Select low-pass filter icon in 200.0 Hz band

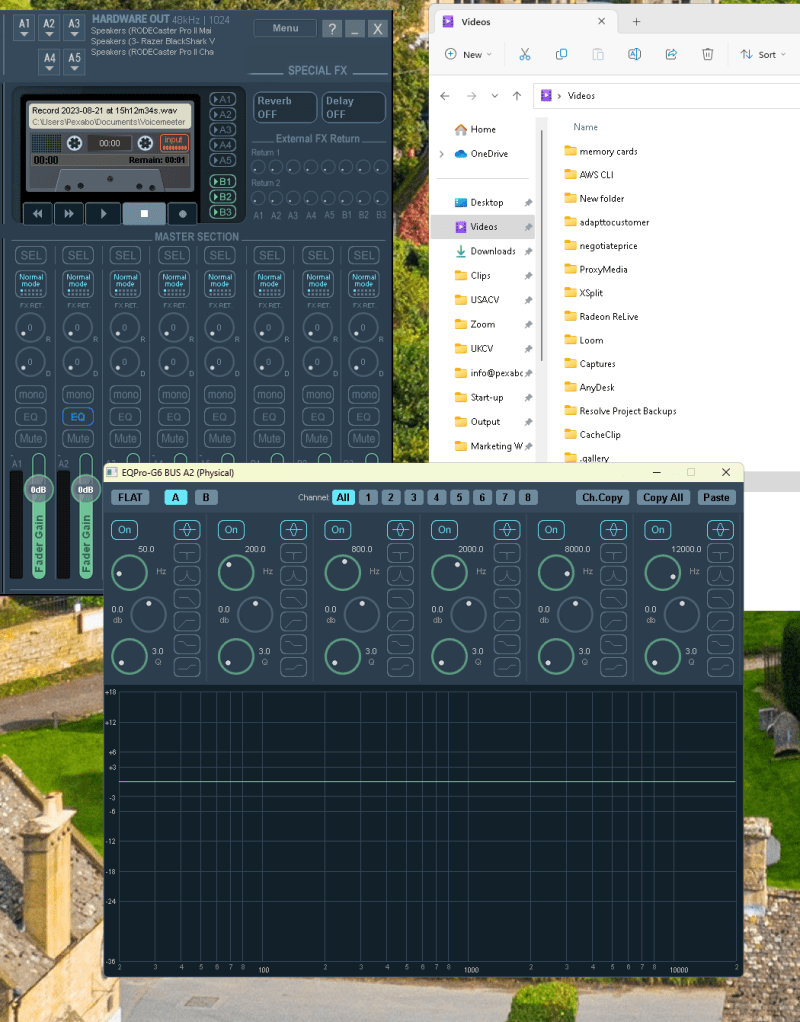point(293,598)
